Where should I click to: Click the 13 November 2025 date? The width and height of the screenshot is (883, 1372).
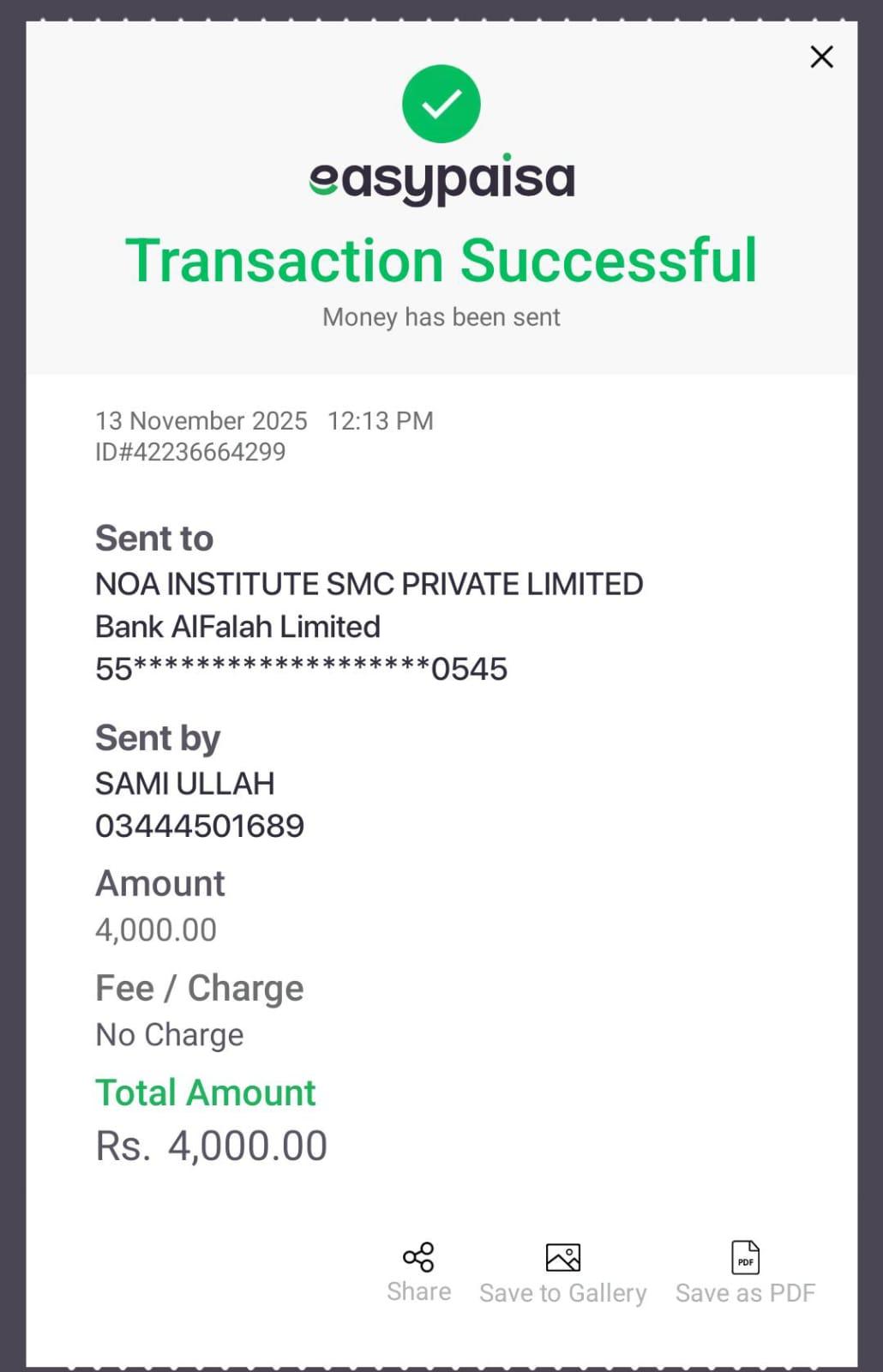[x=201, y=421]
